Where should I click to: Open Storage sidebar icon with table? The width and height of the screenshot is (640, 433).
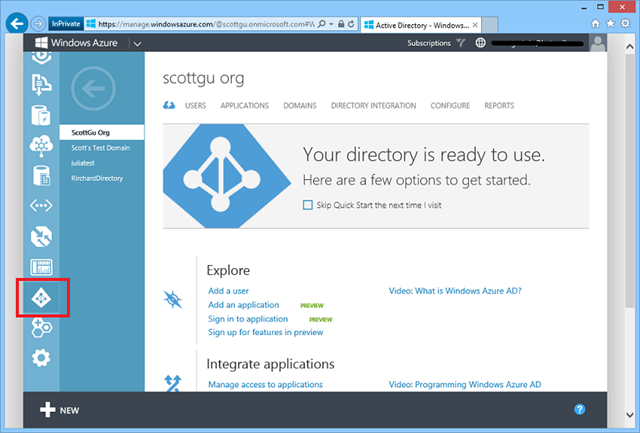[x=41, y=176]
